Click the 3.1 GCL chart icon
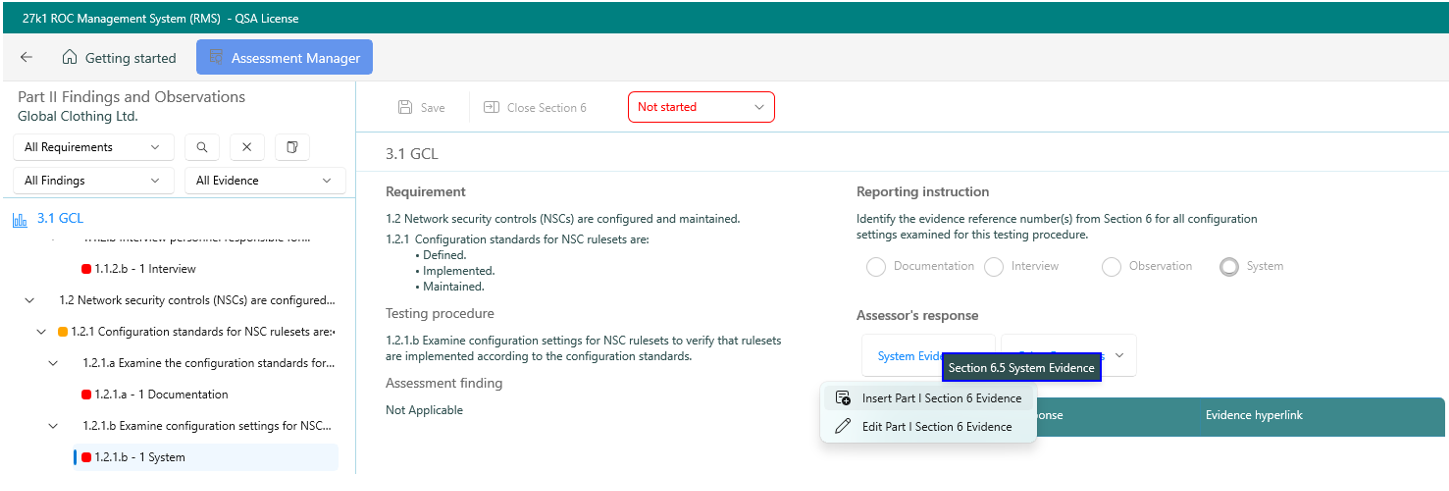This screenshot has height=491, width=1449. click(20, 219)
